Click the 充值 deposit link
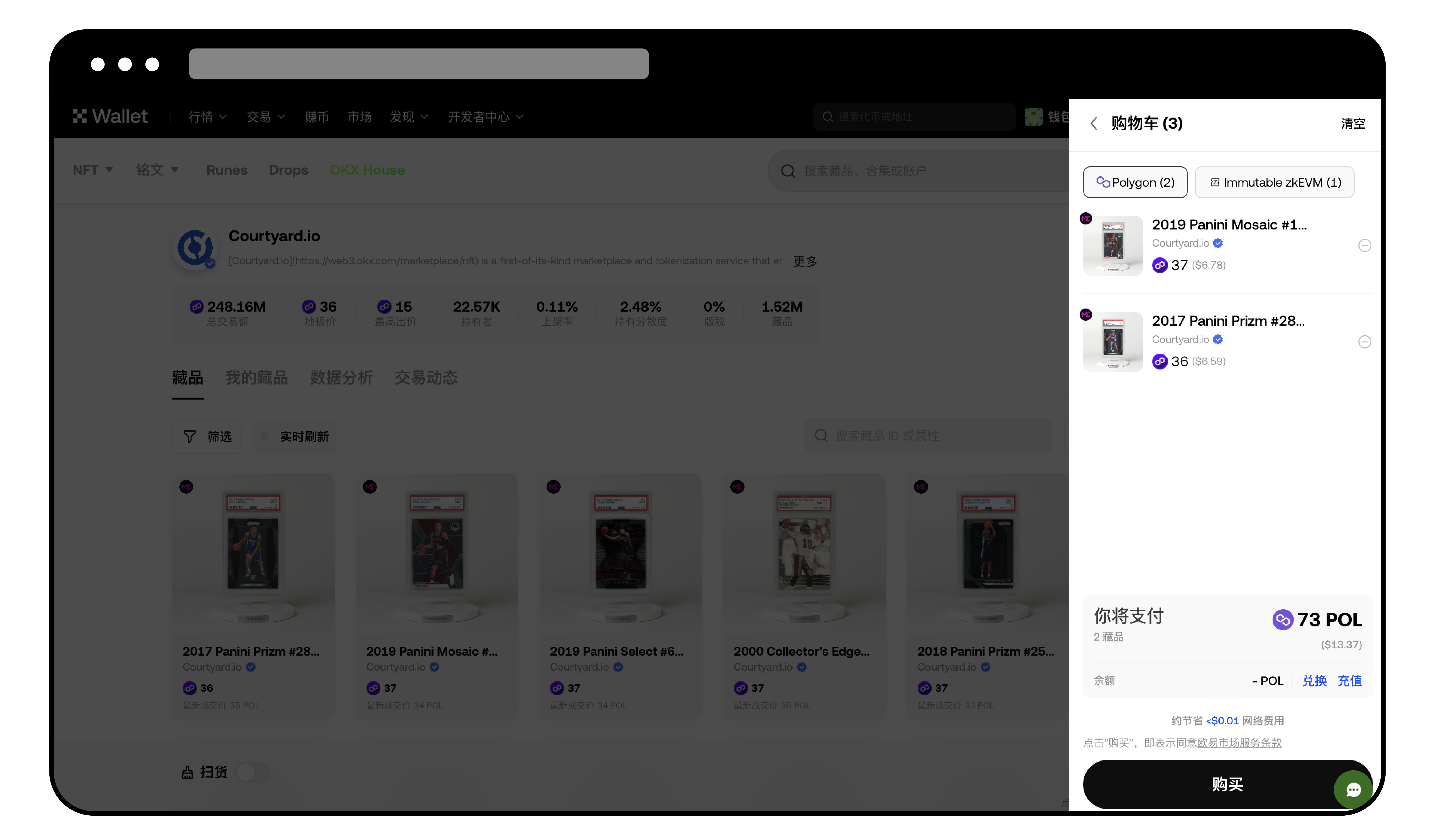Image resolution: width=1435 pixels, height=840 pixels. click(x=1350, y=681)
